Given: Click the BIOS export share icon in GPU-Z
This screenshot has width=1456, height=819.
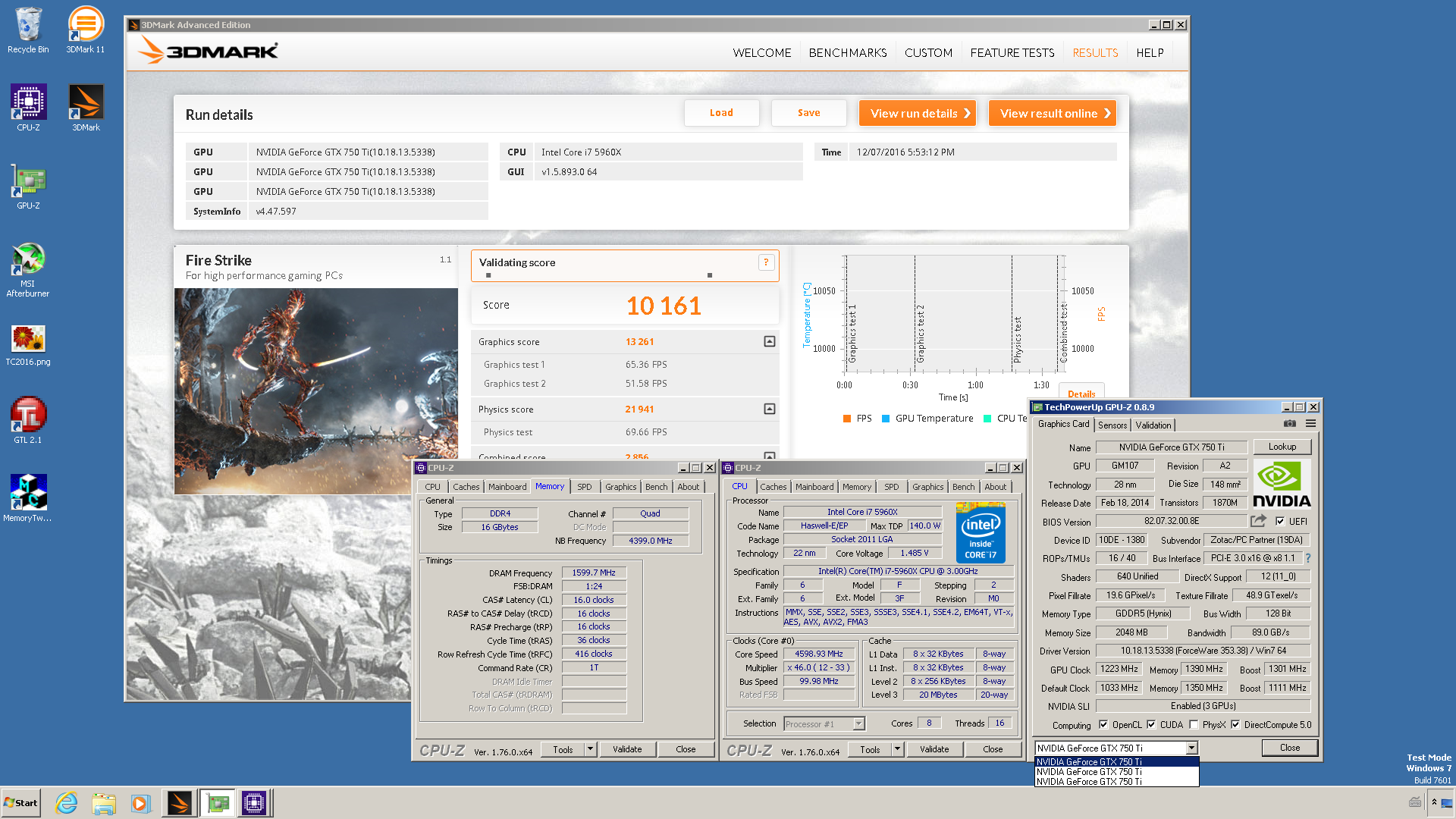Looking at the screenshot, I should click(x=1259, y=521).
